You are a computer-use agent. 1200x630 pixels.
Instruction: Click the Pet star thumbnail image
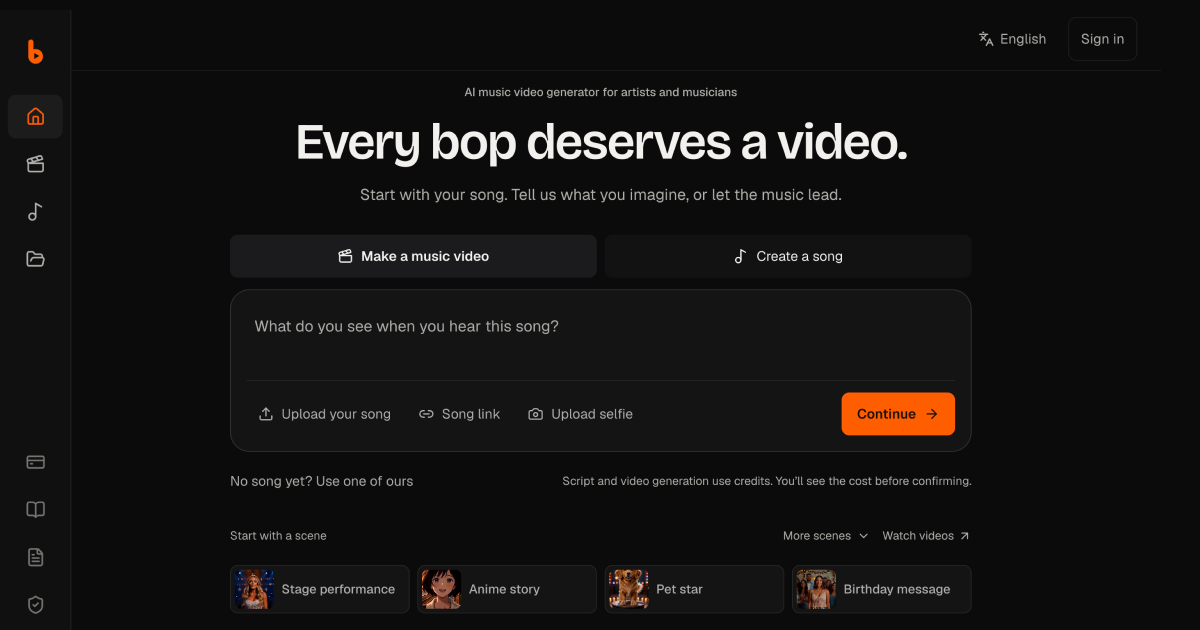(x=629, y=589)
